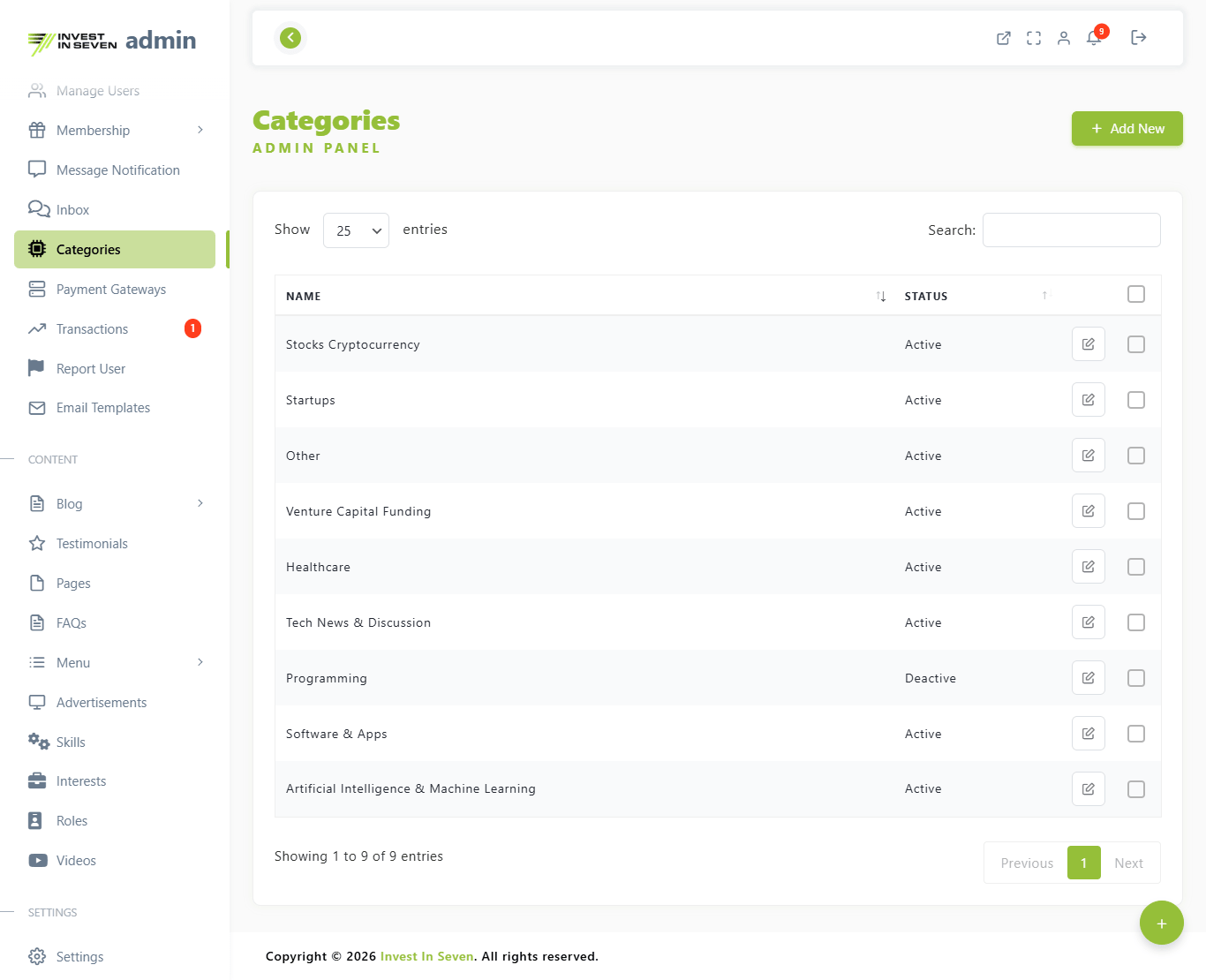Toggle fullscreen mode icon
This screenshot has width=1206, height=980.
click(1034, 38)
